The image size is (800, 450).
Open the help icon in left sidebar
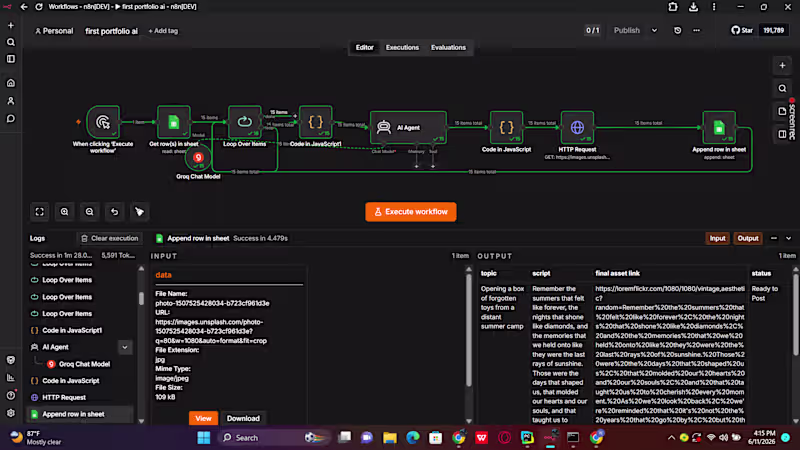(11, 395)
